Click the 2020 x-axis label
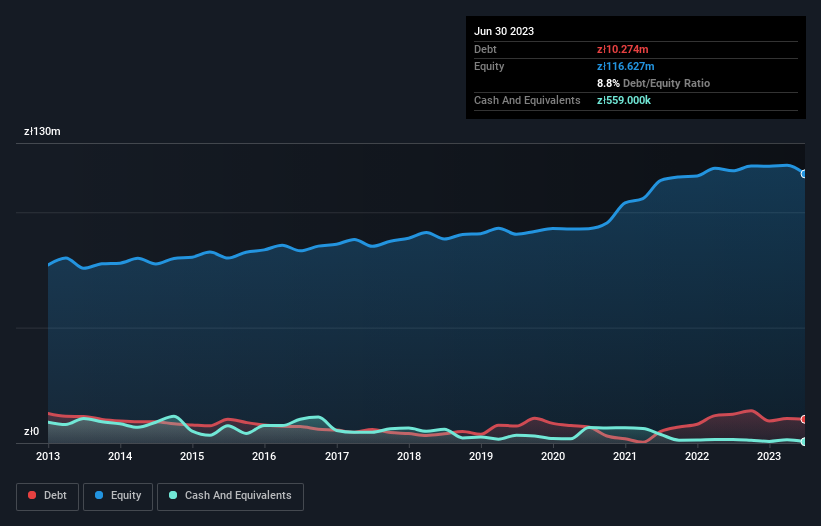The width and height of the screenshot is (821, 526). [553, 456]
